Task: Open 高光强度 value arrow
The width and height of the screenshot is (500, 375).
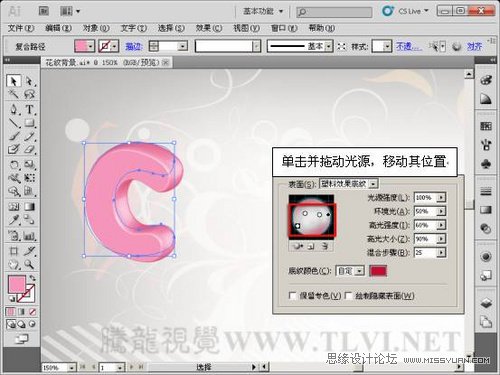Action: (441, 225)
